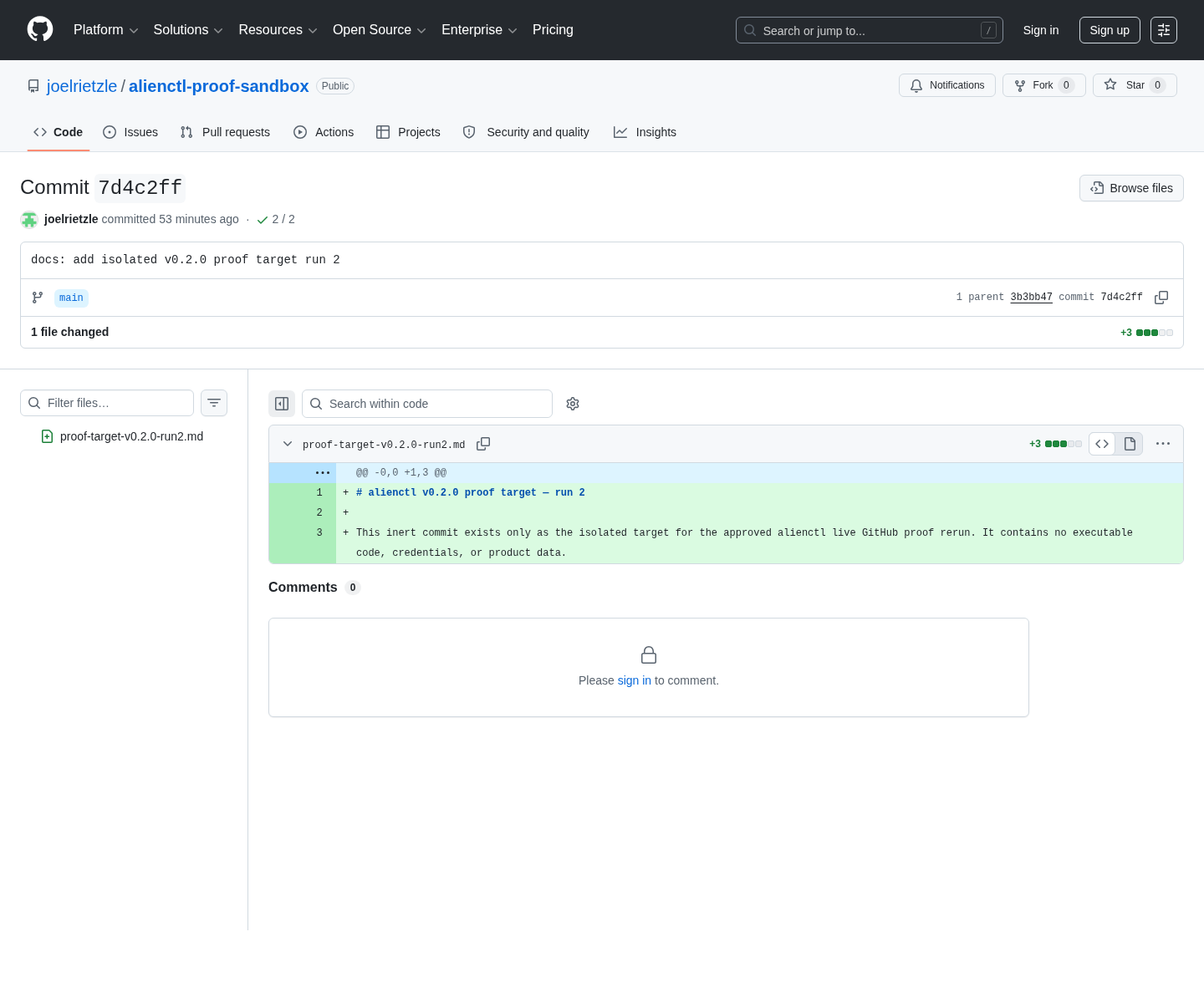Focus the Search or jump to field
The width and height of the screenshot is (1204, 1003).
coord(870,30)
